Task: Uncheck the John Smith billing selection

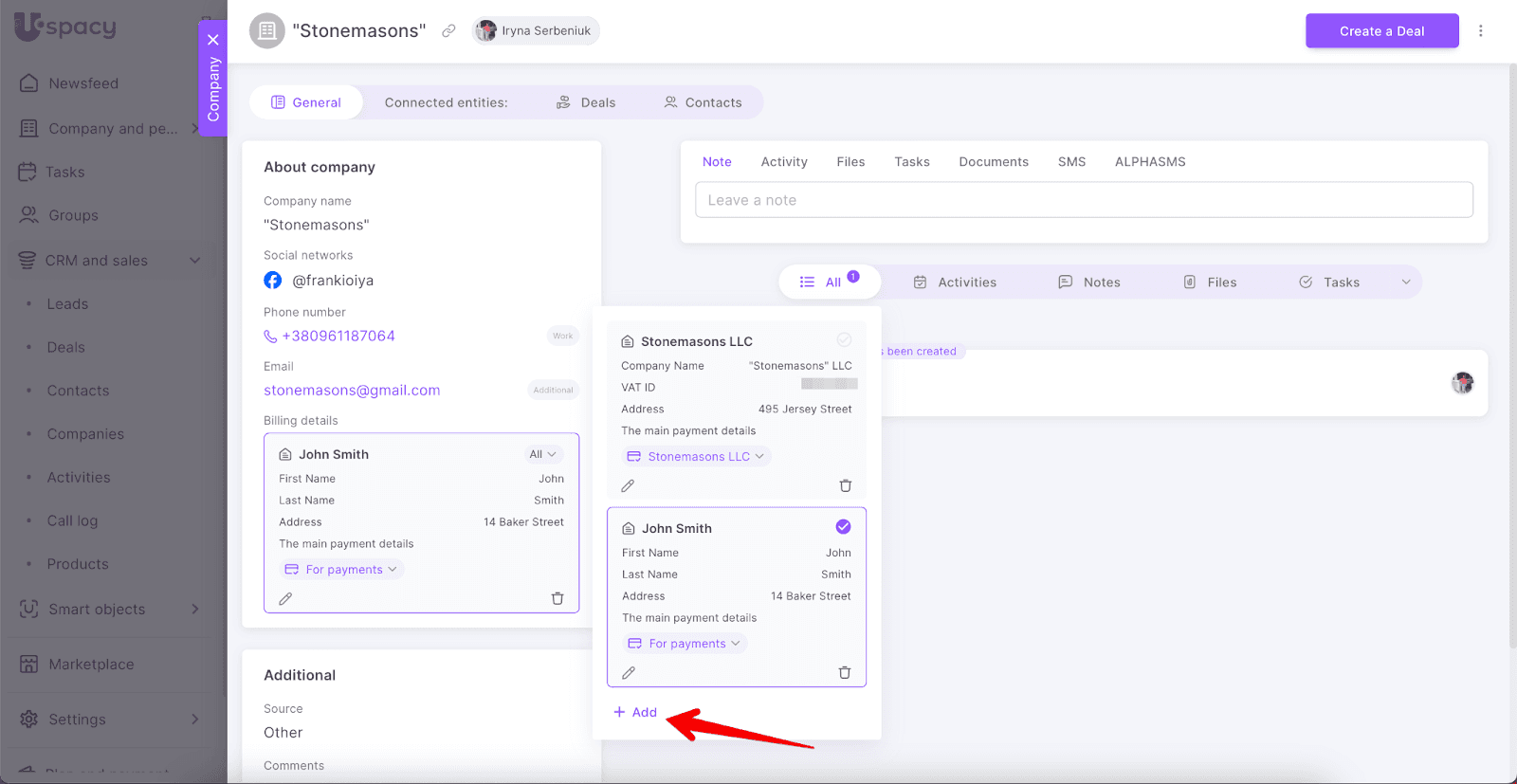Action: (x=843, y=527)
